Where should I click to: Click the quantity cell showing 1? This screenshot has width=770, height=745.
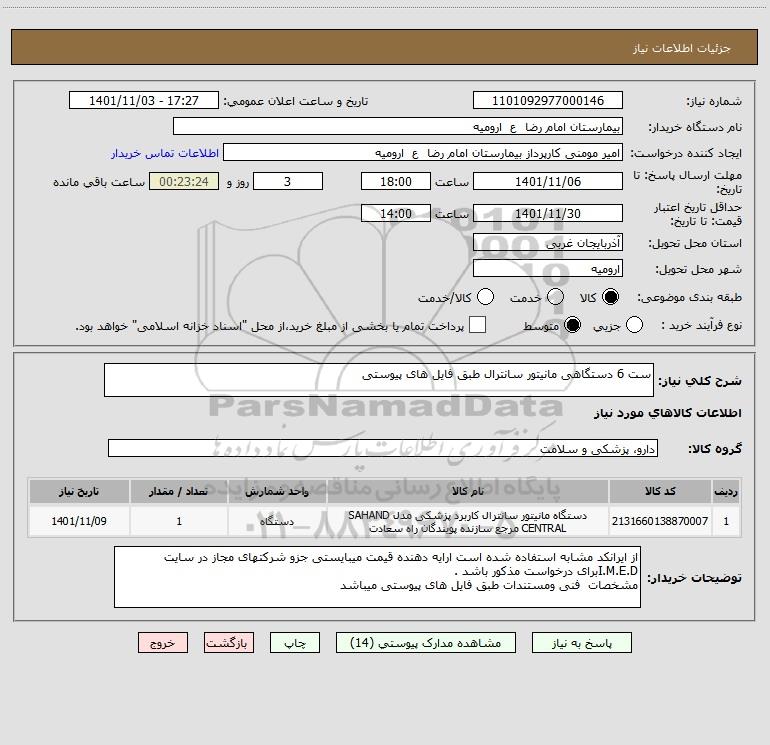(179, 521)
